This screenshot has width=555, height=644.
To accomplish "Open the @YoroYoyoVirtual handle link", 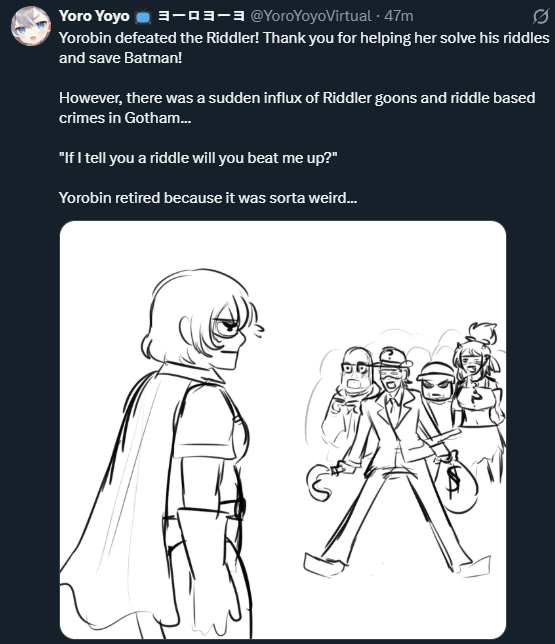I will 311,16.
